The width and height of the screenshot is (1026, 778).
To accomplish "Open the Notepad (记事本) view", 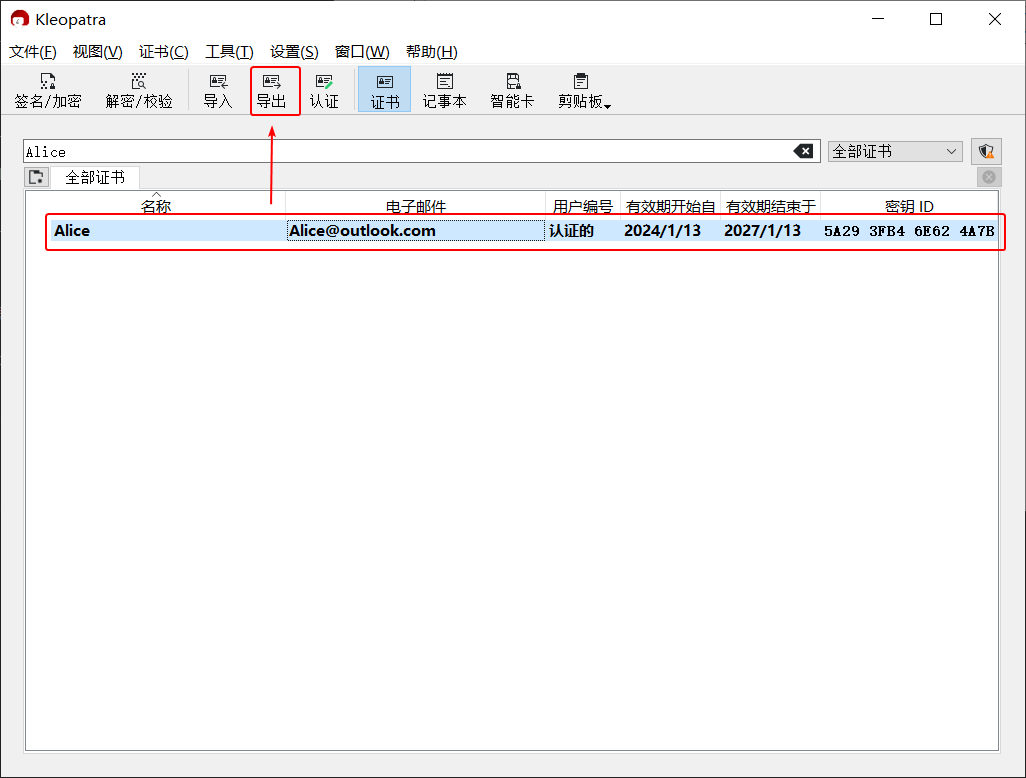I will (x=444, y=90).
